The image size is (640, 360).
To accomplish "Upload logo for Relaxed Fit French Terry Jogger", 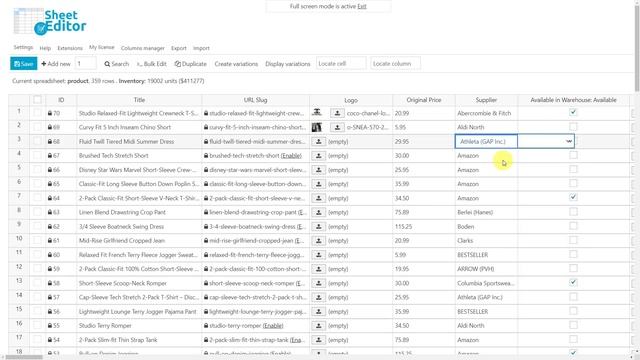I will click(x=318, y=255).
